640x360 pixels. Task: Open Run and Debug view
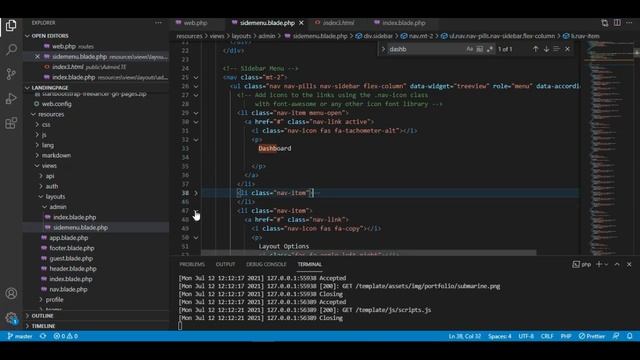pos(11,98)
